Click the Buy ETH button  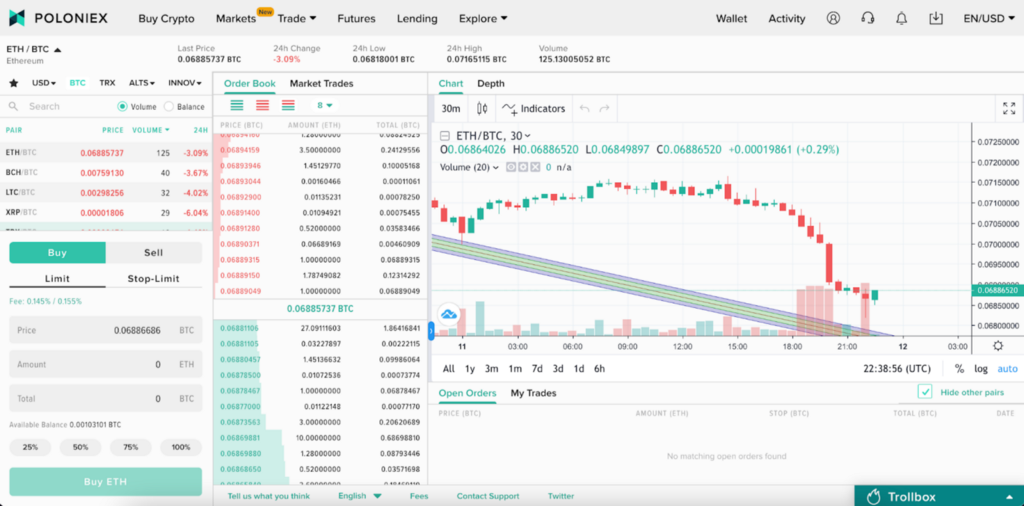tap(105, 482)
